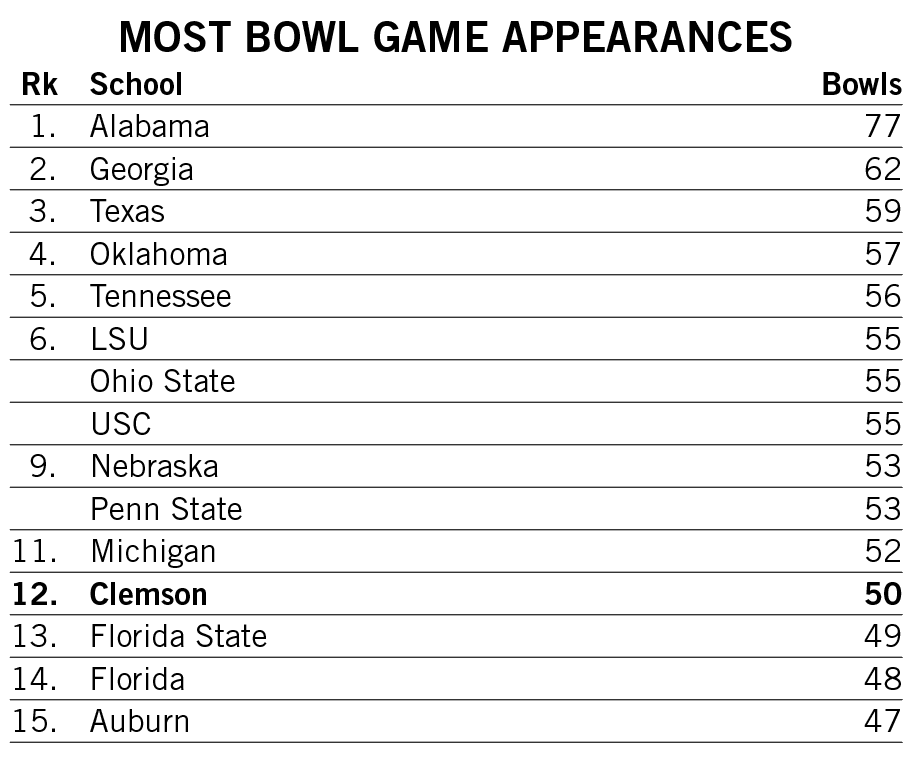This screenshot has height=760, width=918.
Task: Click the bolded Clemson entry
Action: pos(149,594)
